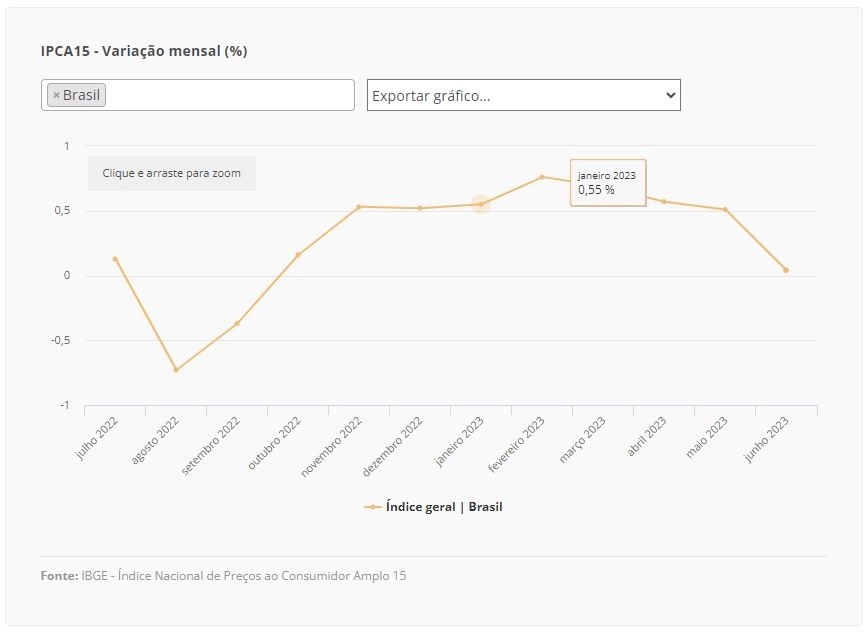Select the julho 2022 data point
The image size is (868, 633).
coord(115,259)
